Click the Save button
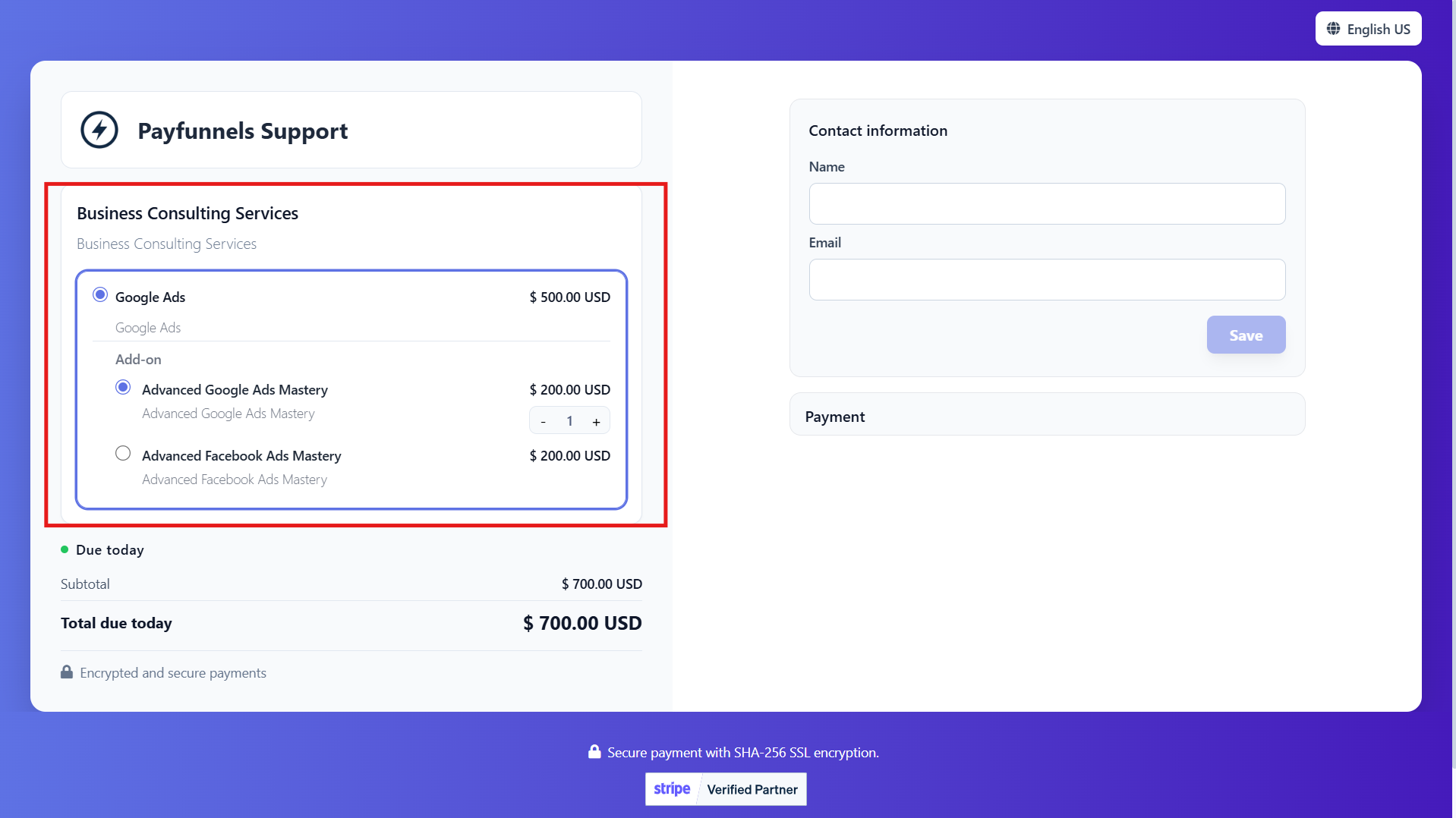Viewport: 1456px width, 818px height. [1246, 335]
